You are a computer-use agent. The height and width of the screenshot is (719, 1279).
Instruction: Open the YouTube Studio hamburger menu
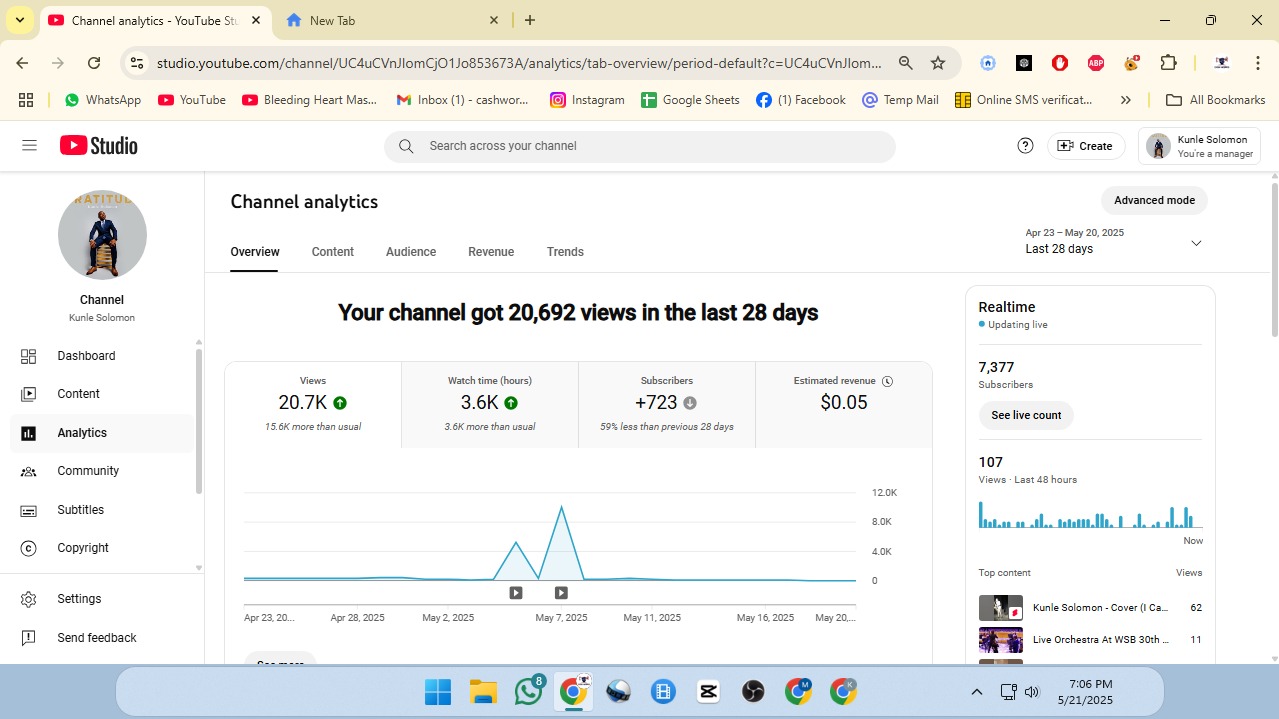point(29,146)
